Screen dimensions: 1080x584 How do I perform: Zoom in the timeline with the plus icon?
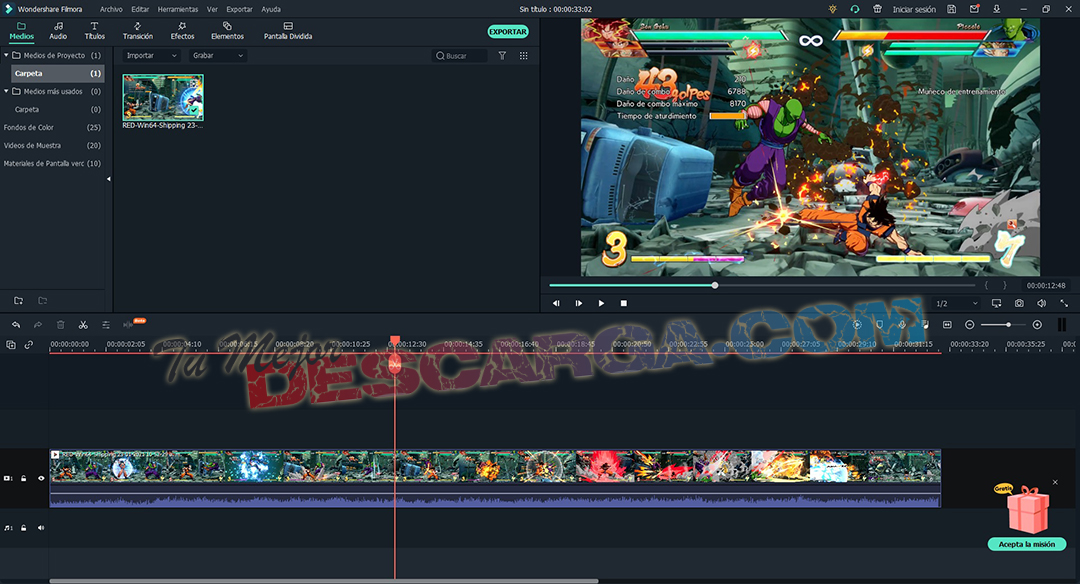1037,324
